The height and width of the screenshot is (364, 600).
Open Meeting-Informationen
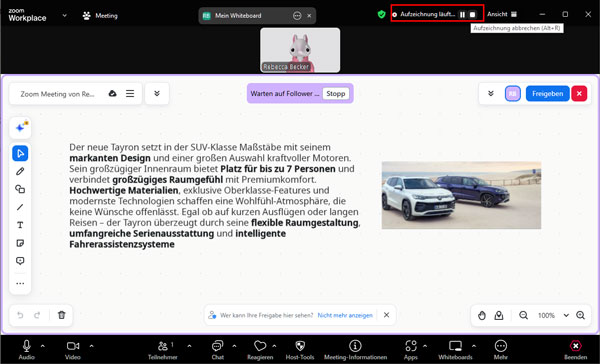(355, 349)
